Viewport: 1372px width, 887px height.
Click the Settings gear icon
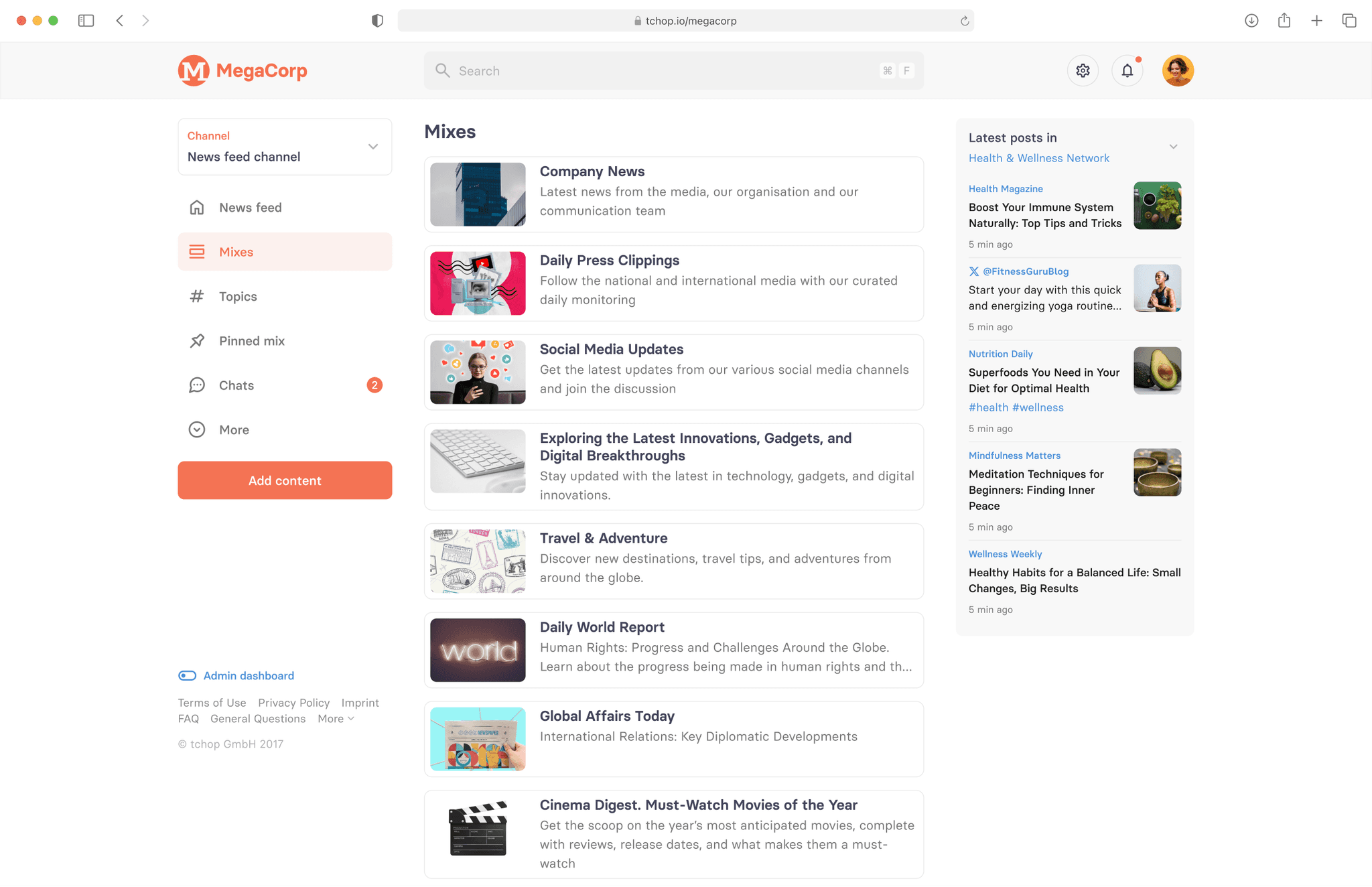pyautogui.click(x=1083, y=70)
